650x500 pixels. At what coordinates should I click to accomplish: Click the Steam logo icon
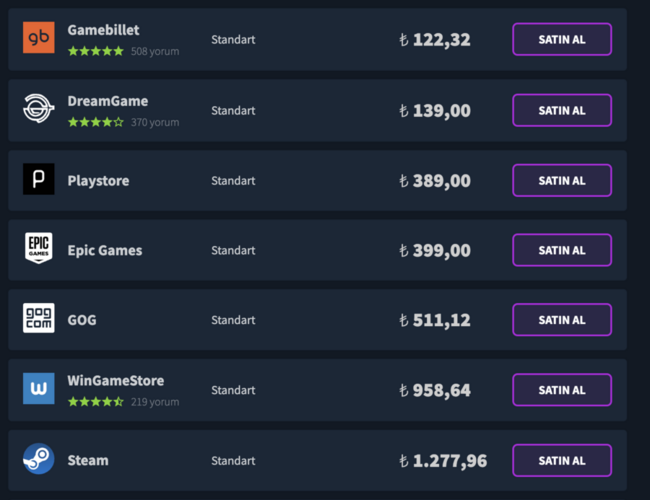point(39,459)
